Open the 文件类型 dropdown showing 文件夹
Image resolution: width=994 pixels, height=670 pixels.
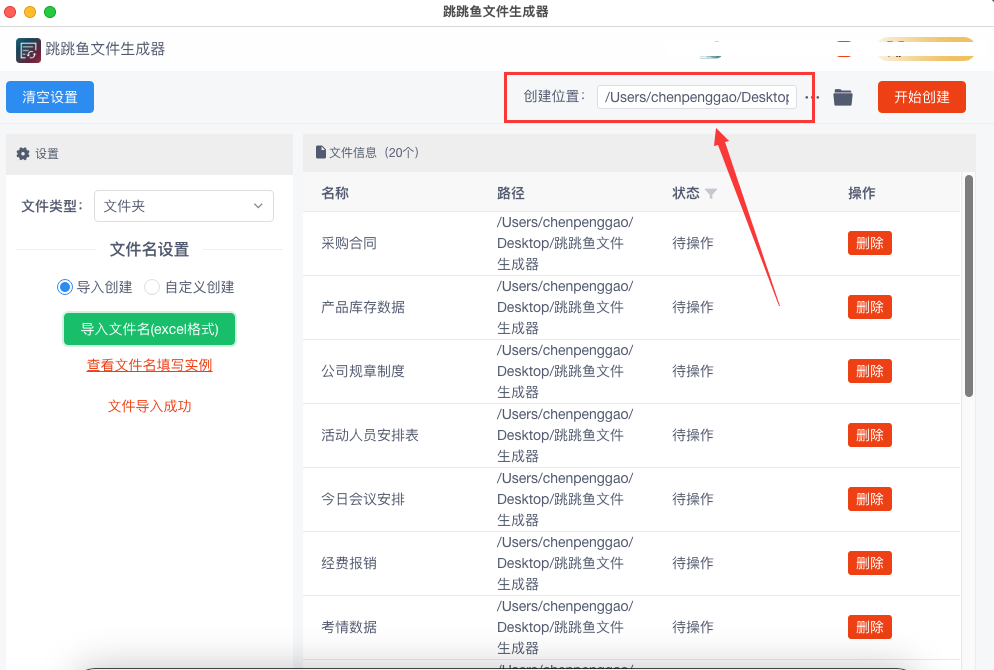click(x=184, y=206)
